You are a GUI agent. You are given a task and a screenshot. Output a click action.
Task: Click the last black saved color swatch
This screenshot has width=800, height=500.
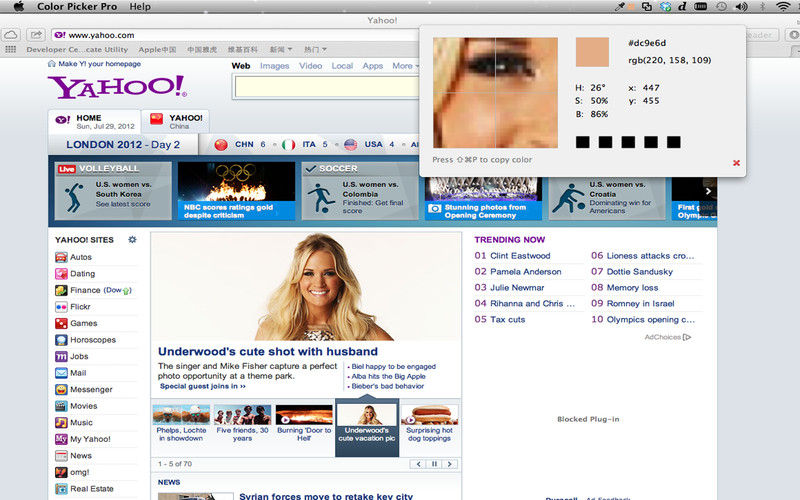coord(673,142)
